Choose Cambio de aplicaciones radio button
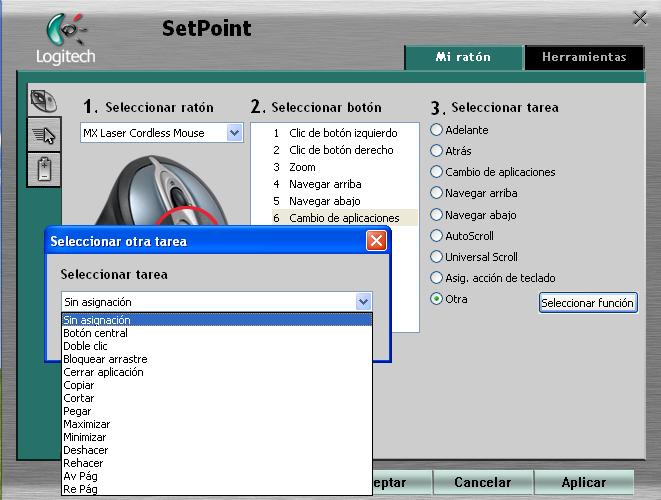661x500 pixels. pyautogui.click(x=436, y=172)
